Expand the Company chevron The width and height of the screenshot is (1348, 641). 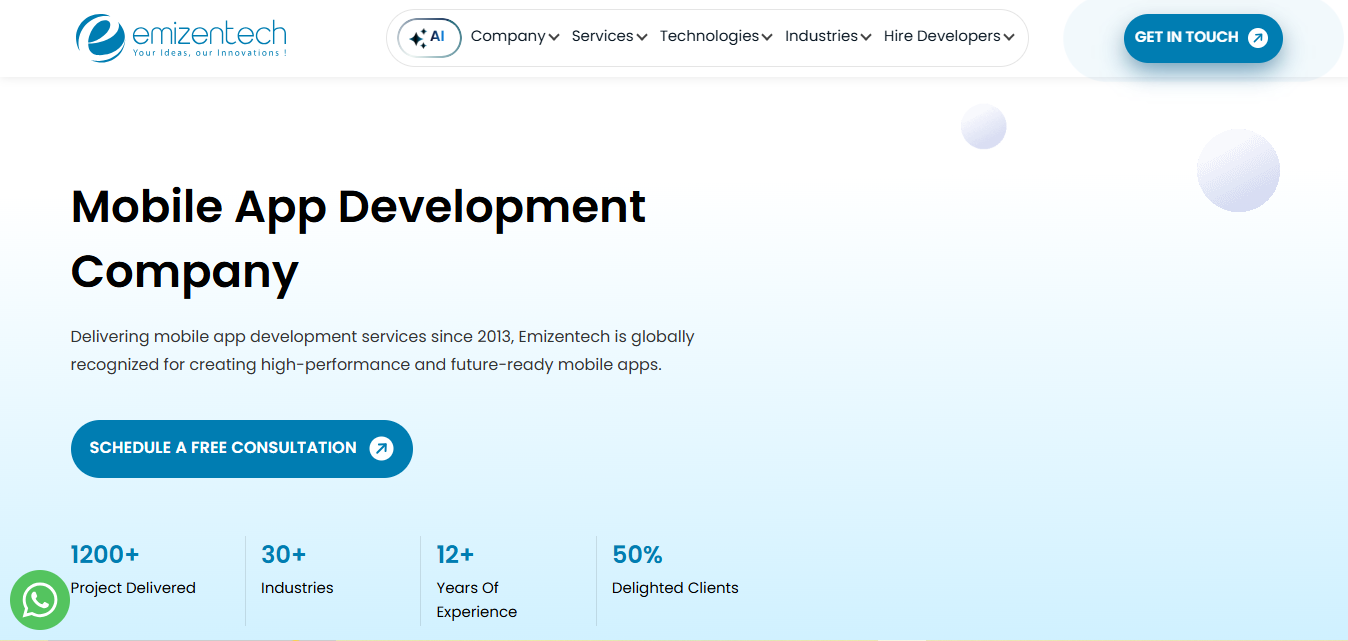(x=554, y=38)
